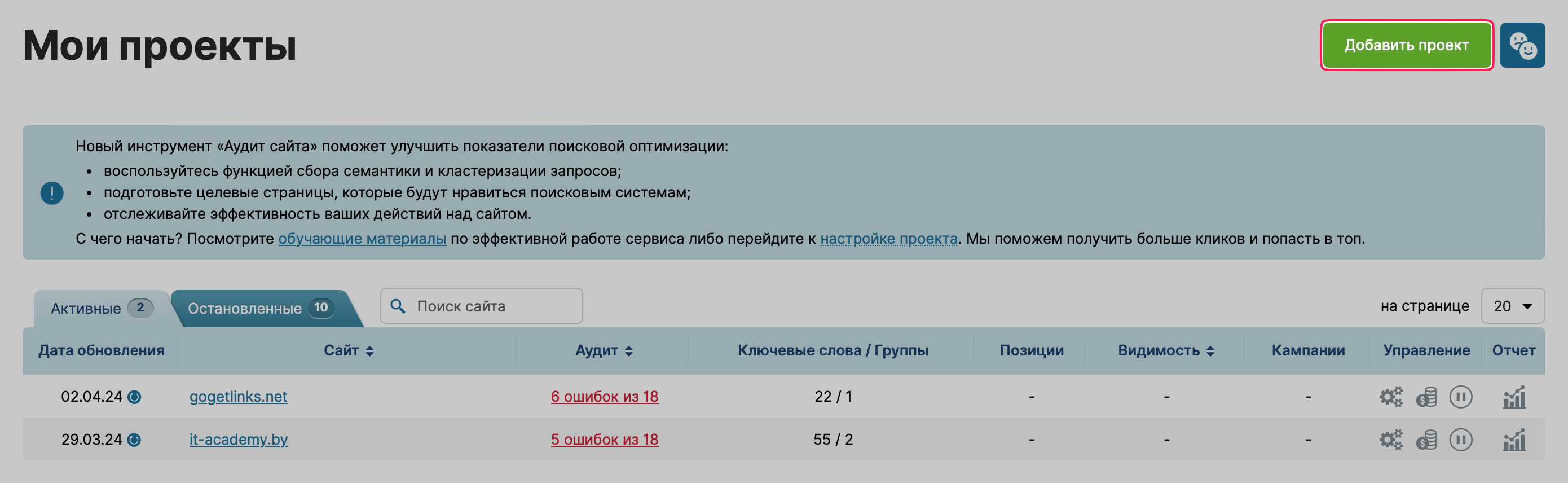Open settings gears for it-academy.by project
This screenshot has height=483, width=1568.
[1390, 439]
